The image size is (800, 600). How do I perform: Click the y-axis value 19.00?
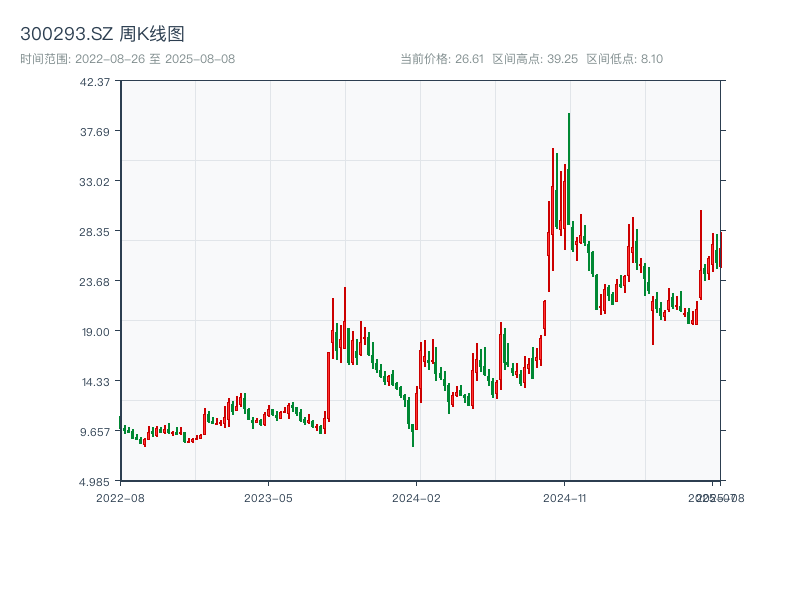point(96,332)
